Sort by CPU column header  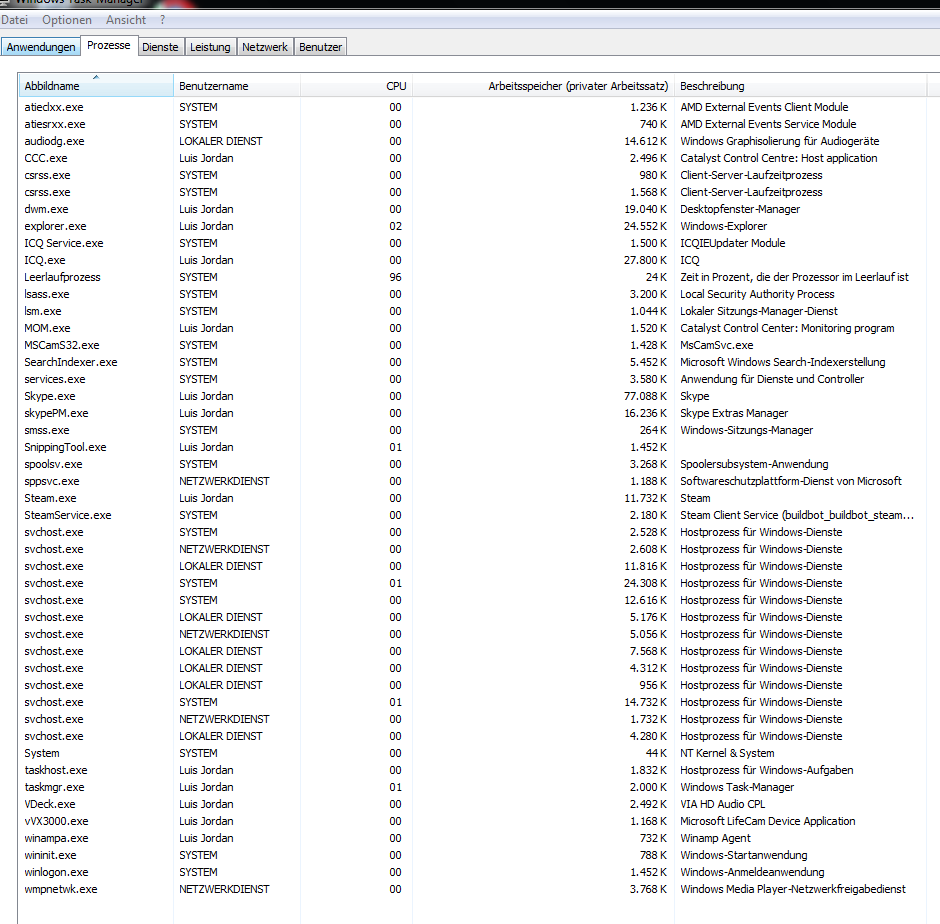(x=356, y=86)
